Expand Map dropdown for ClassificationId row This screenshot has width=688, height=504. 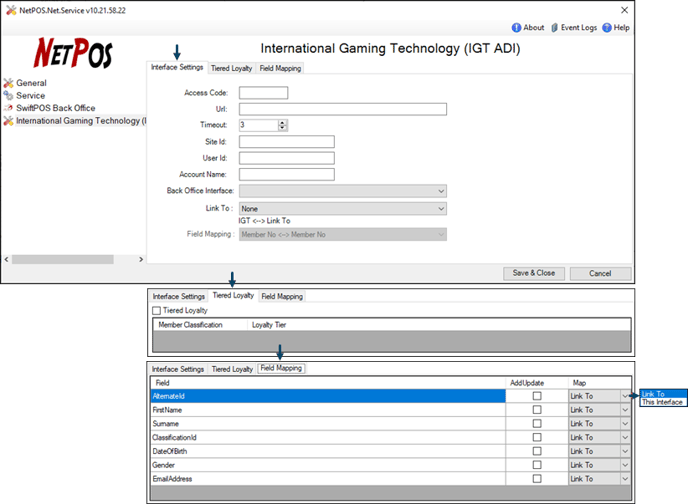coord(625,437)
